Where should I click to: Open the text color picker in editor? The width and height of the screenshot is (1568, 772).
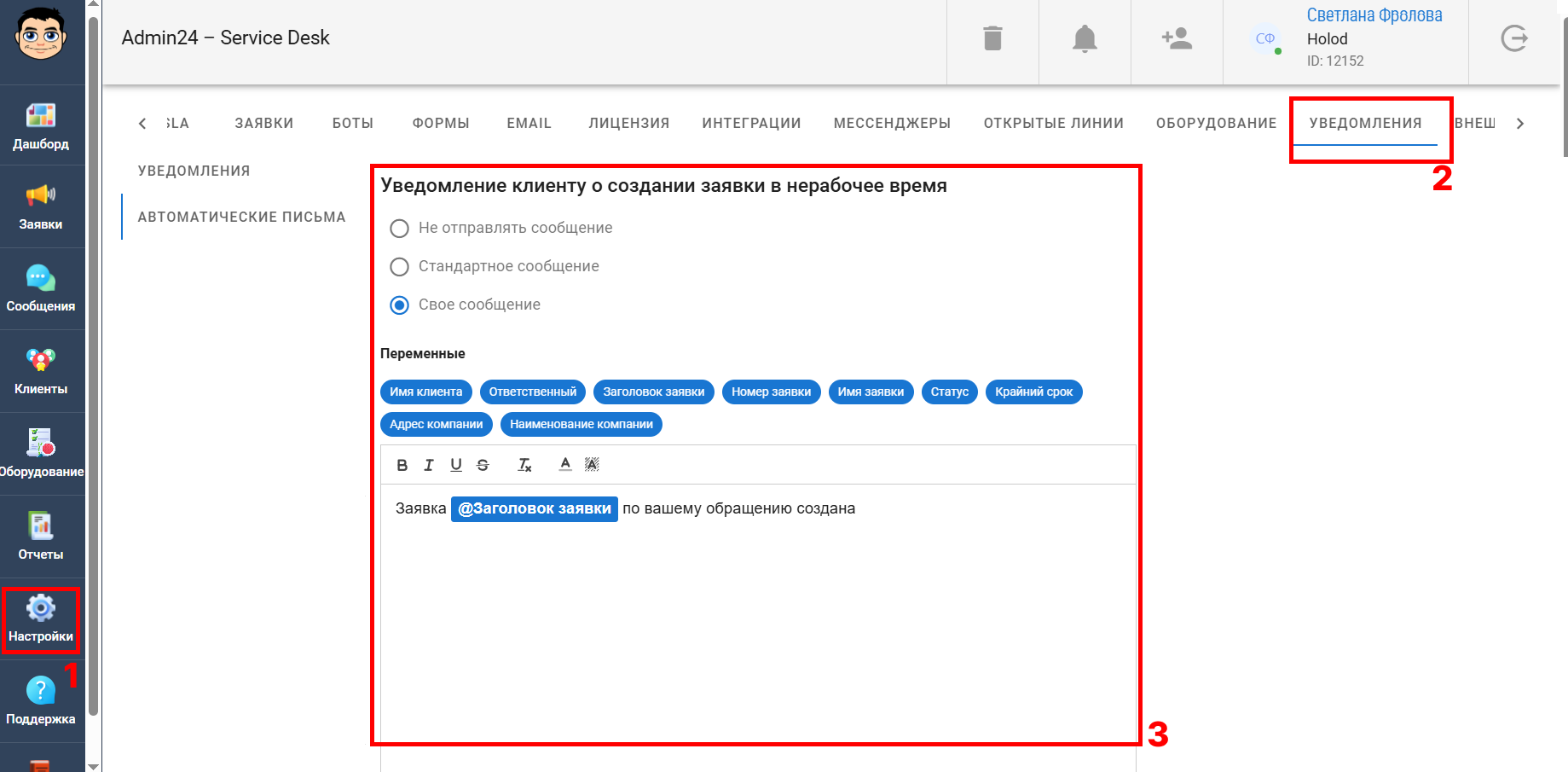pyautogui.click(x=565, y=465)
